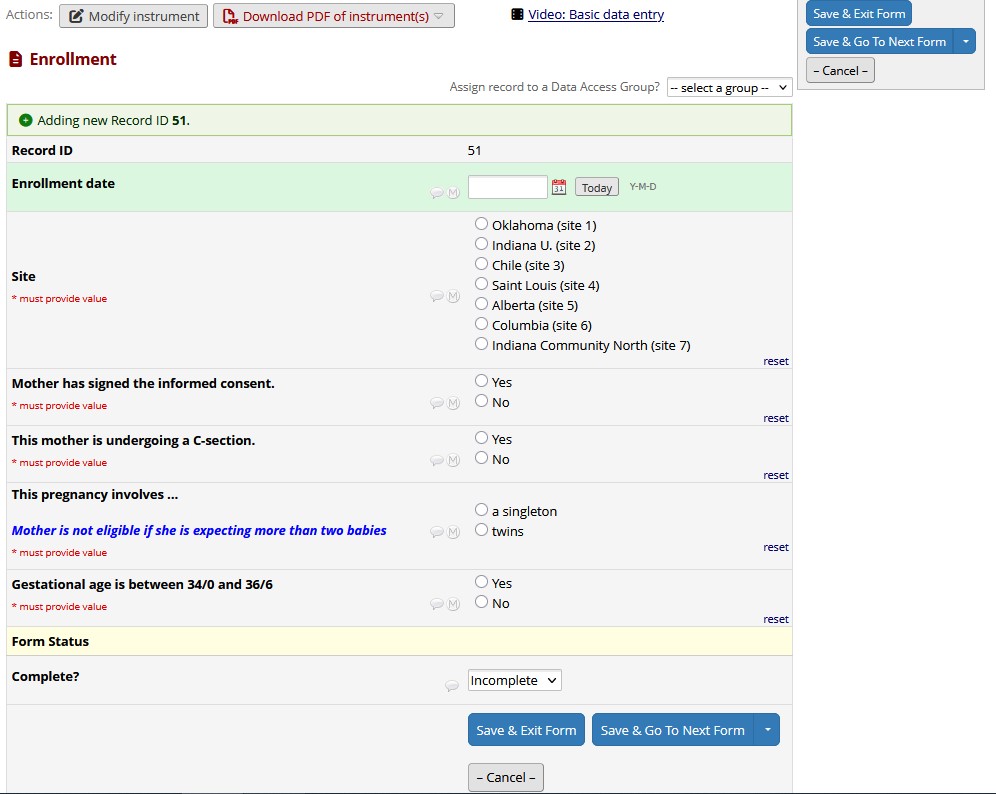Open comment balloon for pregnancy involves field

tap(437, 532)
